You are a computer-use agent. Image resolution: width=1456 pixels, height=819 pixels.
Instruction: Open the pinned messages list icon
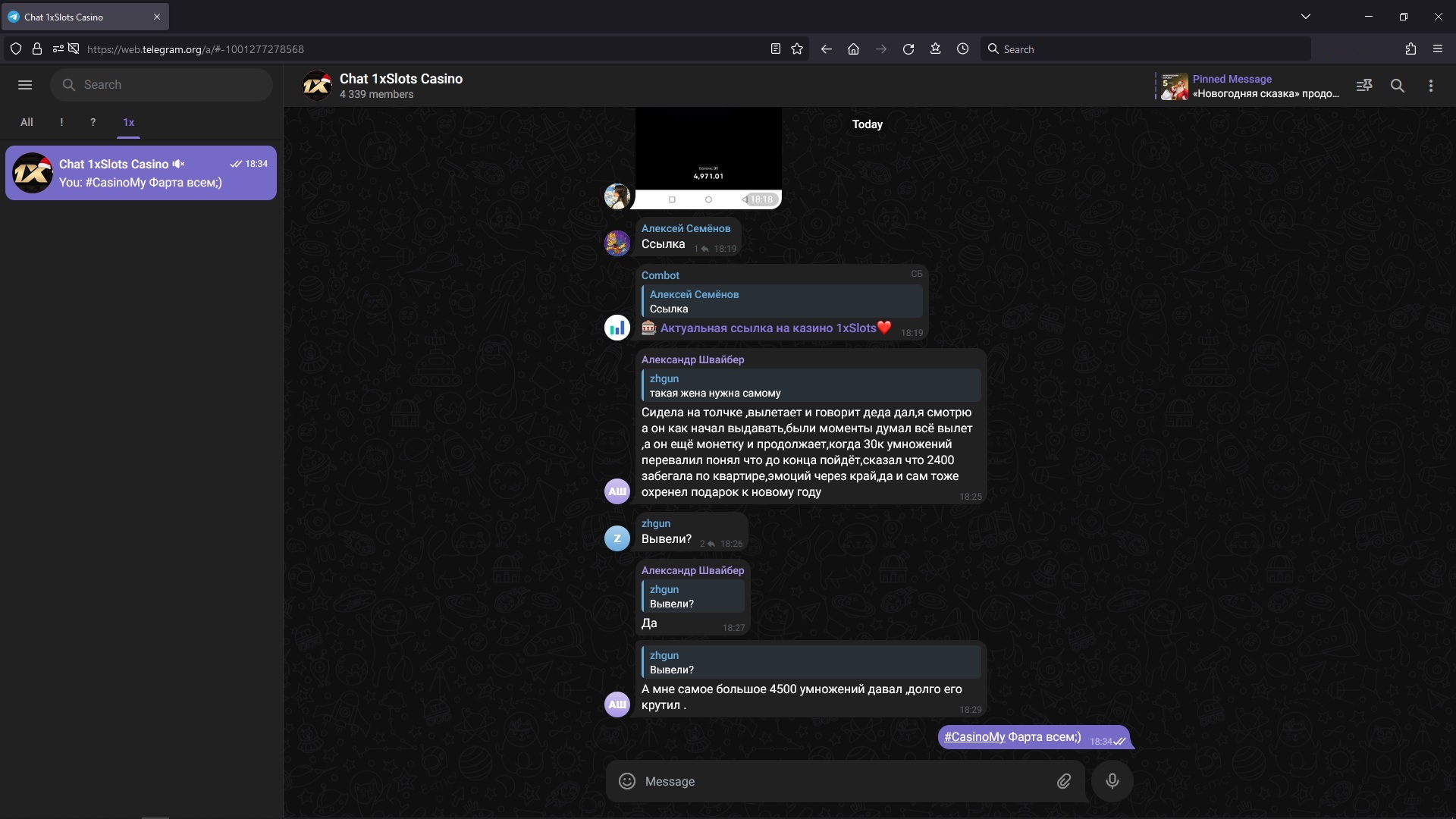(1364, 86)
